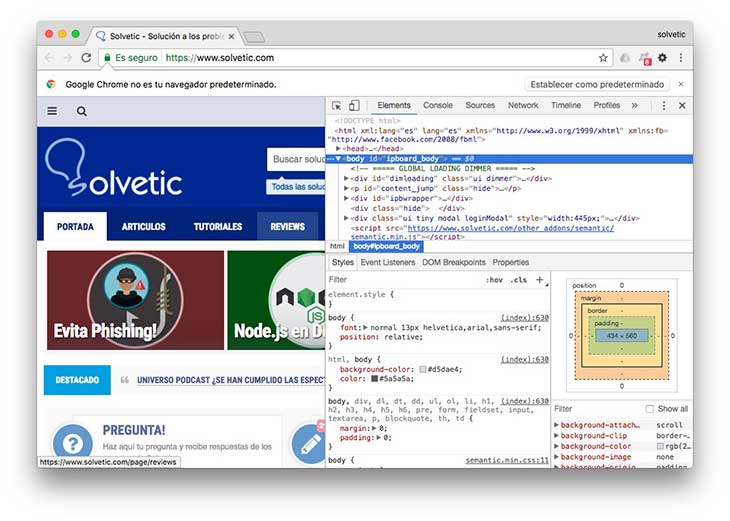Screen dimensions: 730x521
Task: Activate the inspect element picker icon
Action: [337, 106]
